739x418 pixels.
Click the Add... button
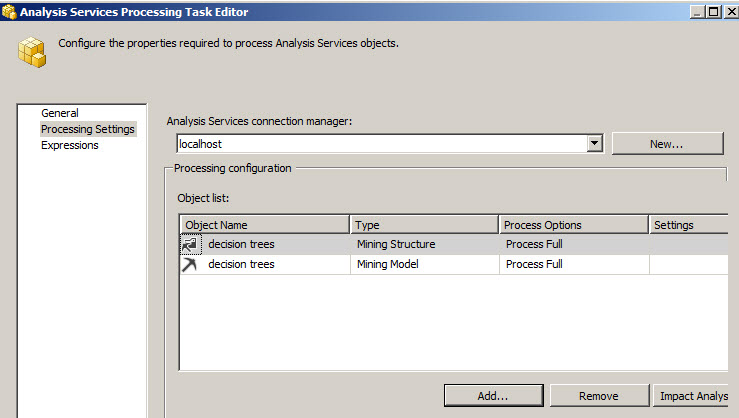coord(494,396)
